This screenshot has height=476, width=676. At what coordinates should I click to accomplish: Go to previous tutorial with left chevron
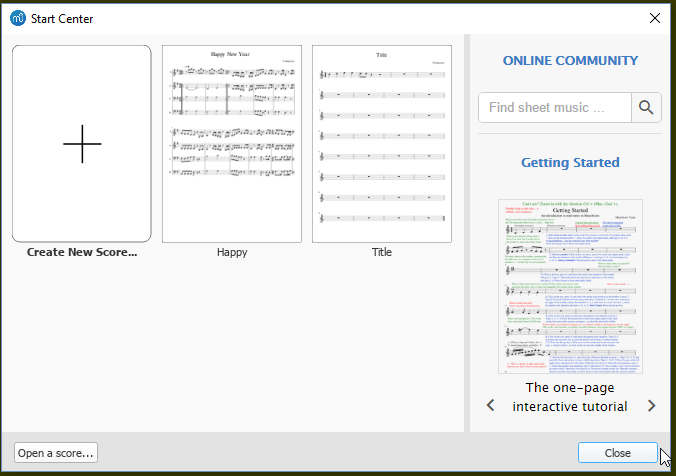[491, 405]
